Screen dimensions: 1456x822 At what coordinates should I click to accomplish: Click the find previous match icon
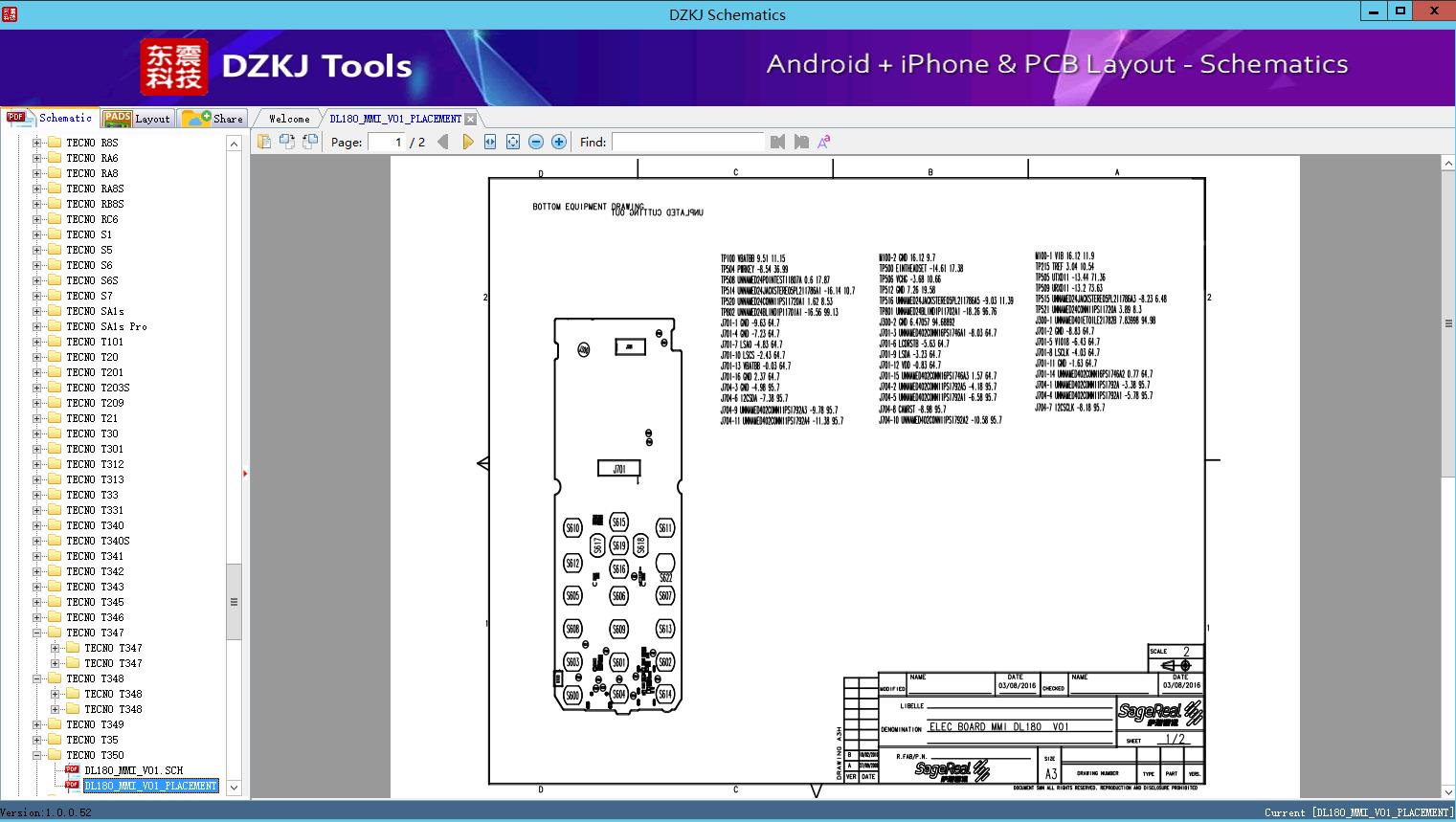pos(777,142)
